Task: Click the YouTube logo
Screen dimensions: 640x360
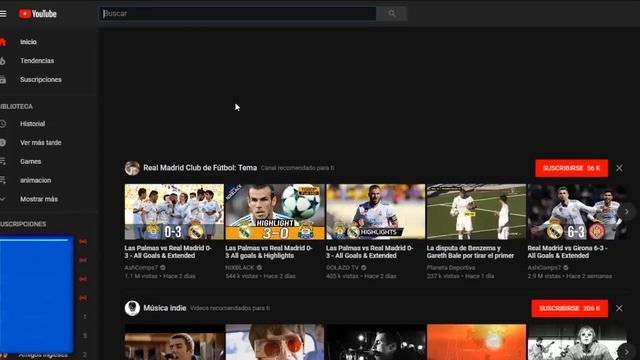Action: pyautogui.click(x=38, y=14)
